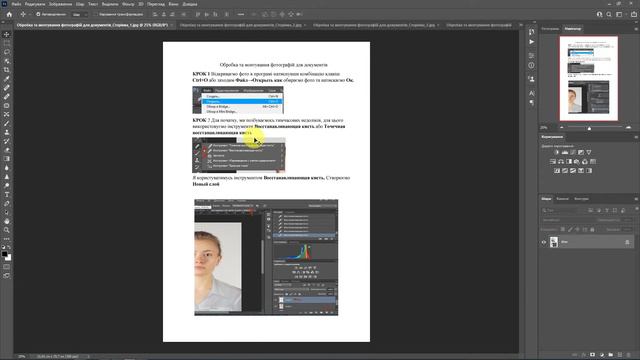The width and height of the screenshot is (640, 360).
Task: Open the Align and Distribute three-dots button
Action: tap(241, 14)
